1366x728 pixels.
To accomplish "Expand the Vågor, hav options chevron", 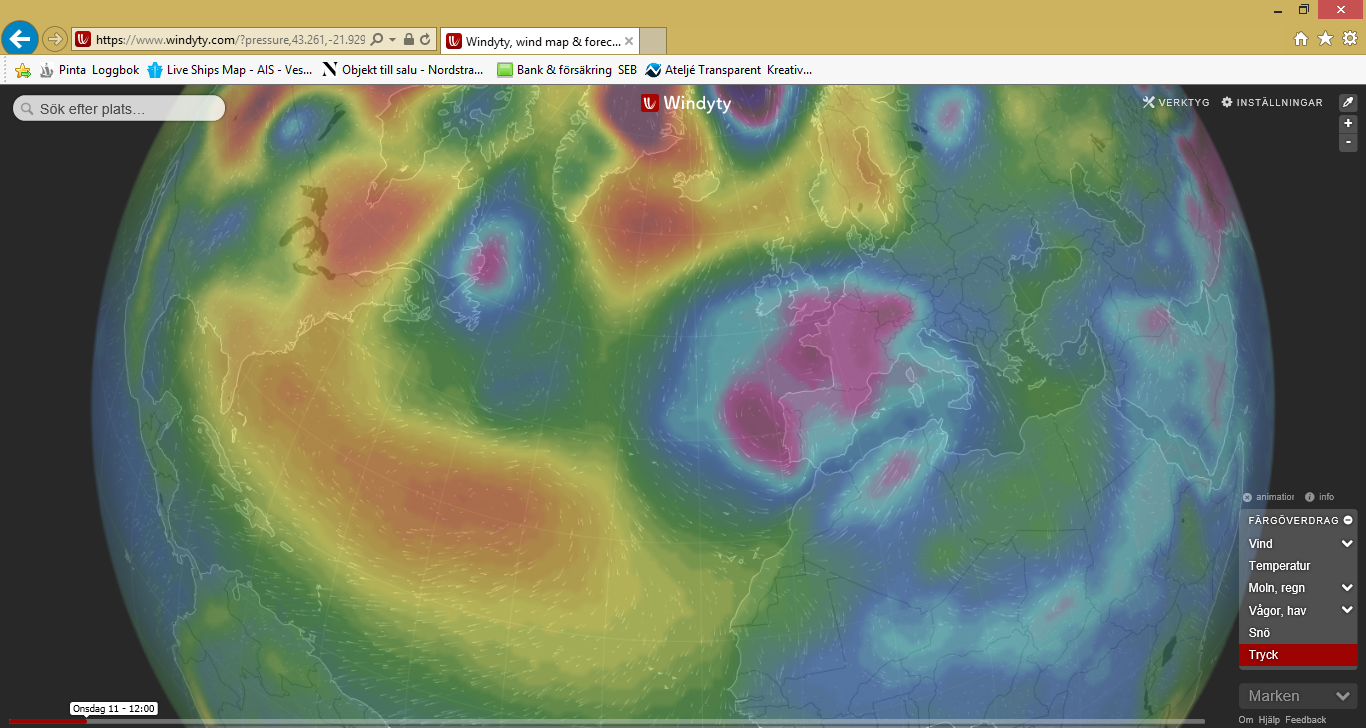I will [x=1347, y=610].
